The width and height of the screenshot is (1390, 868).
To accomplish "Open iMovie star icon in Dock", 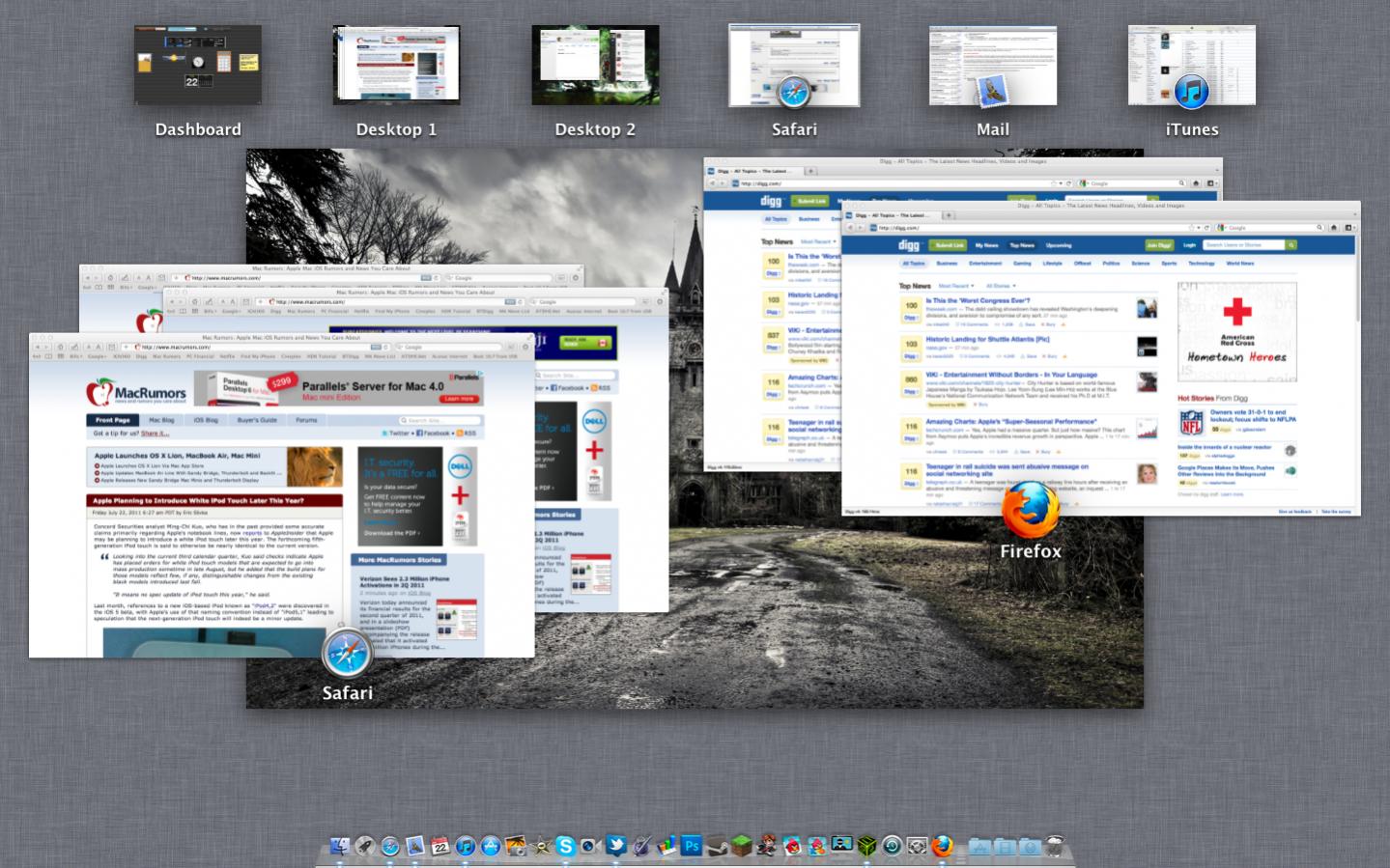I will point(541,847).
